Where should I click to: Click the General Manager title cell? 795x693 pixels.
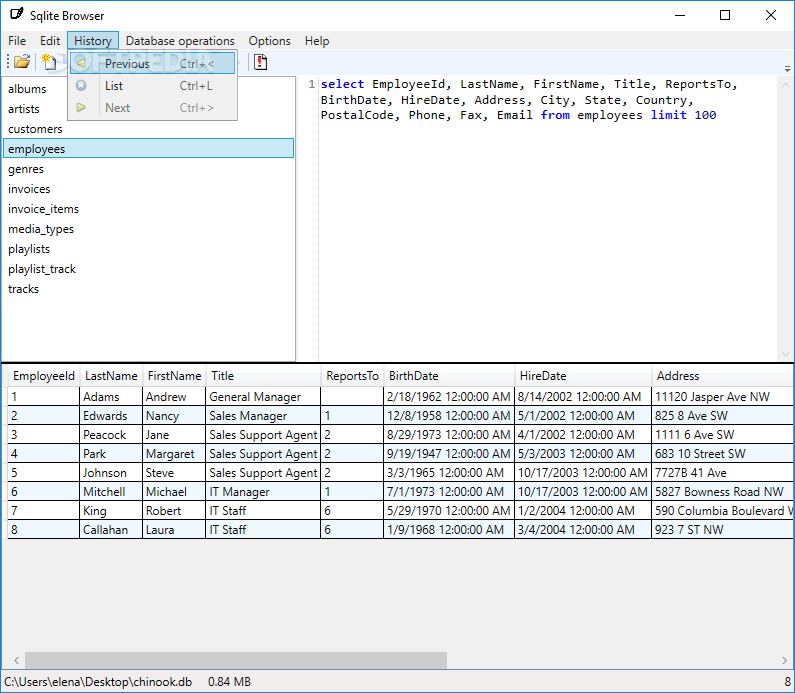click(x=263, y=396)
